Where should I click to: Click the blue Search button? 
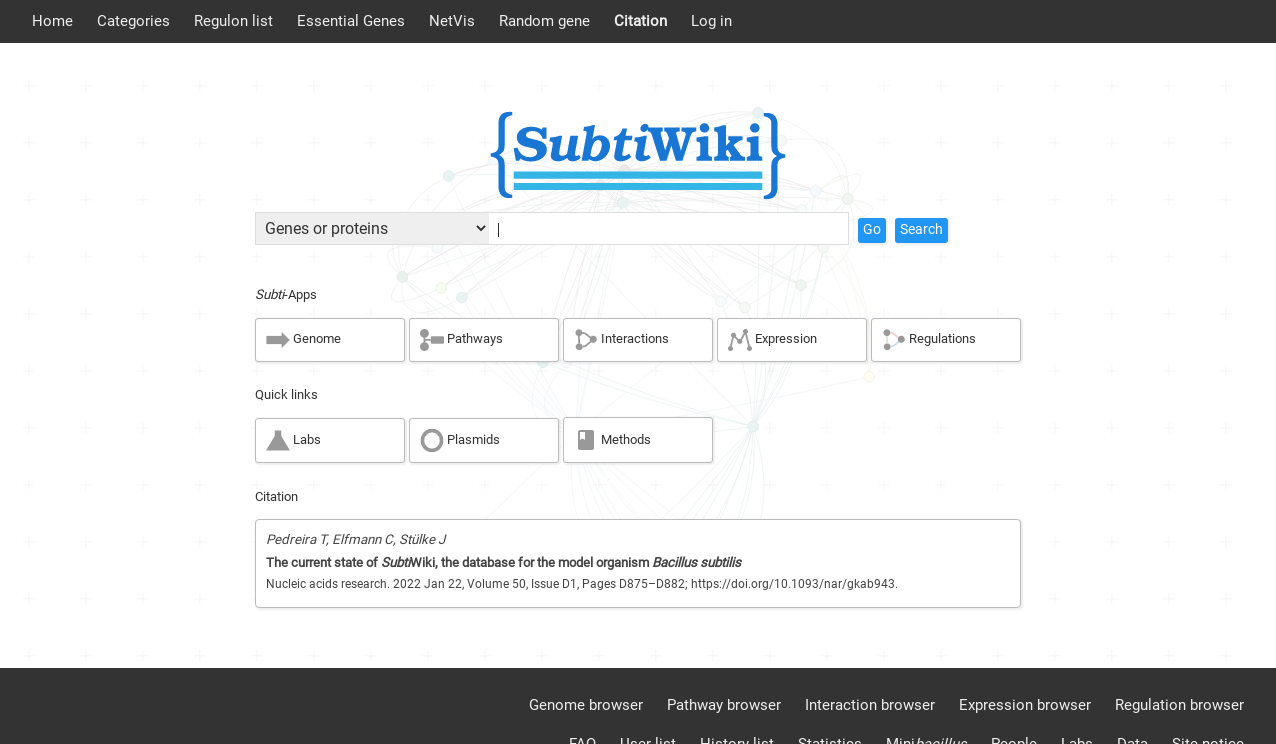click(921, 230)
